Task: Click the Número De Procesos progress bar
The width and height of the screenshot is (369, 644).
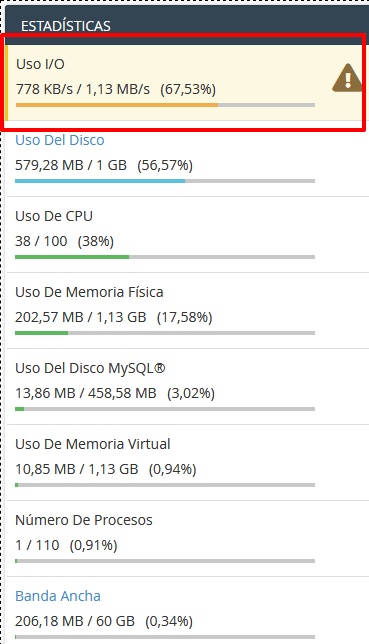Action: [x=165, y=561]
